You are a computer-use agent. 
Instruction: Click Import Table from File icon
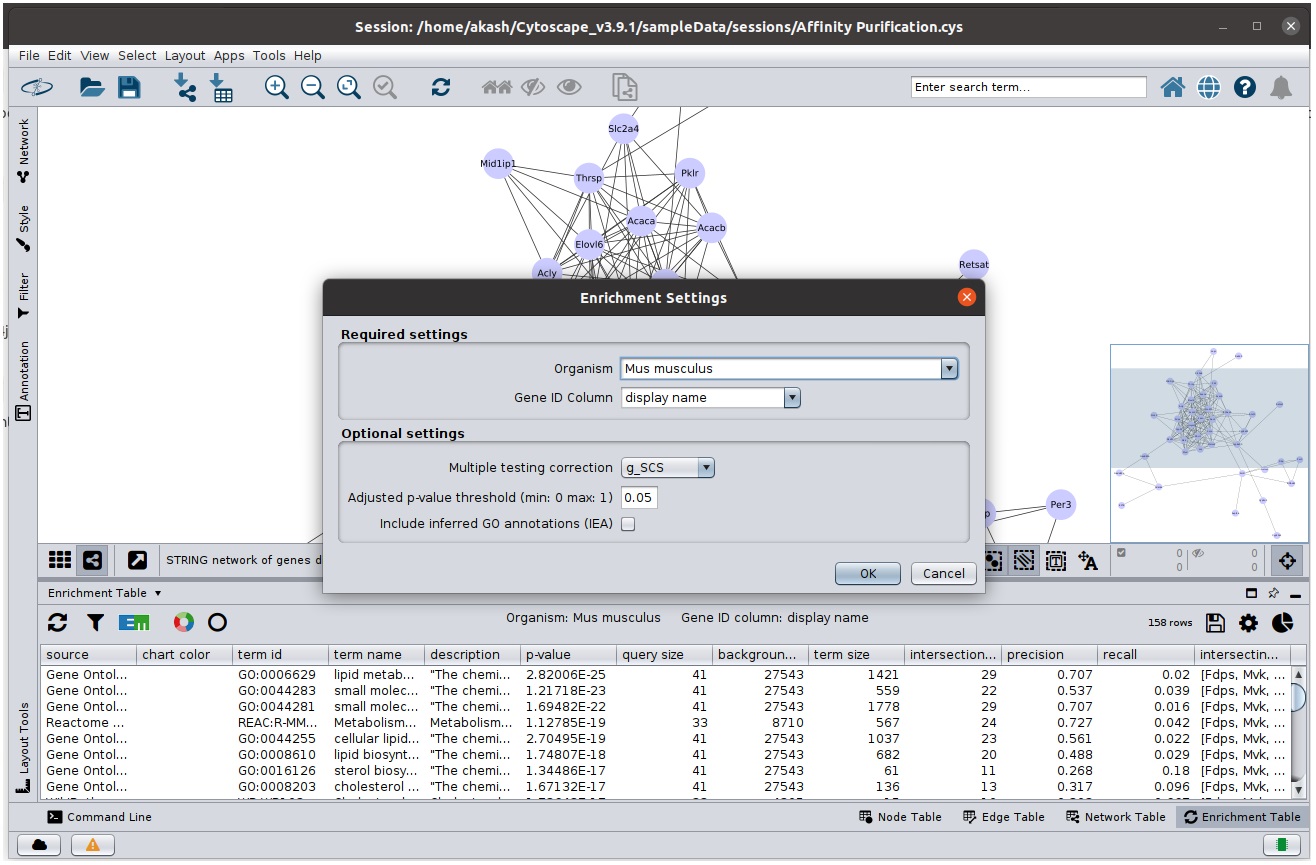pos(222,88)
